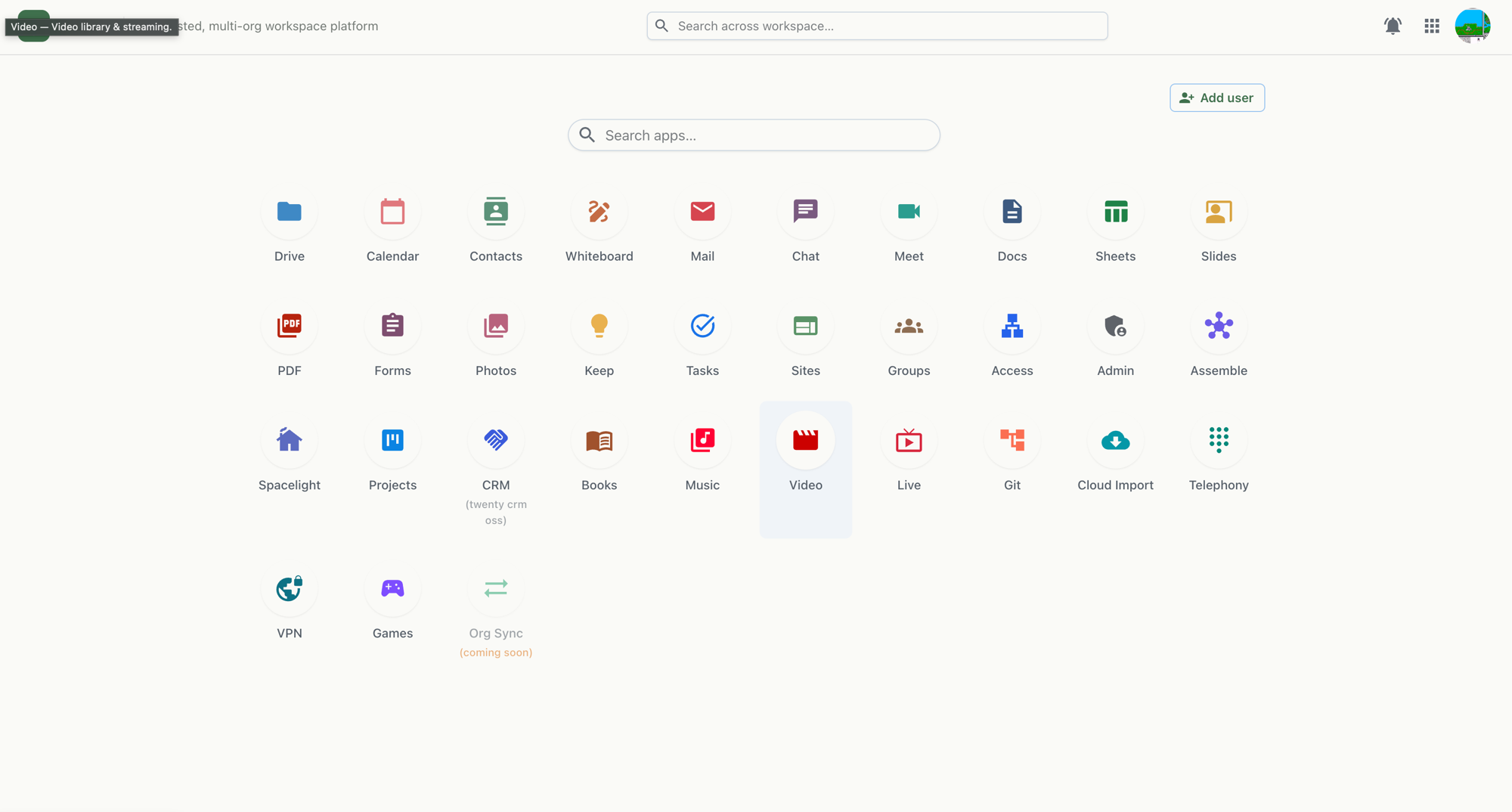Open the Keep notes app
This screenshot has height=812, width=1512.
[599, 342]
